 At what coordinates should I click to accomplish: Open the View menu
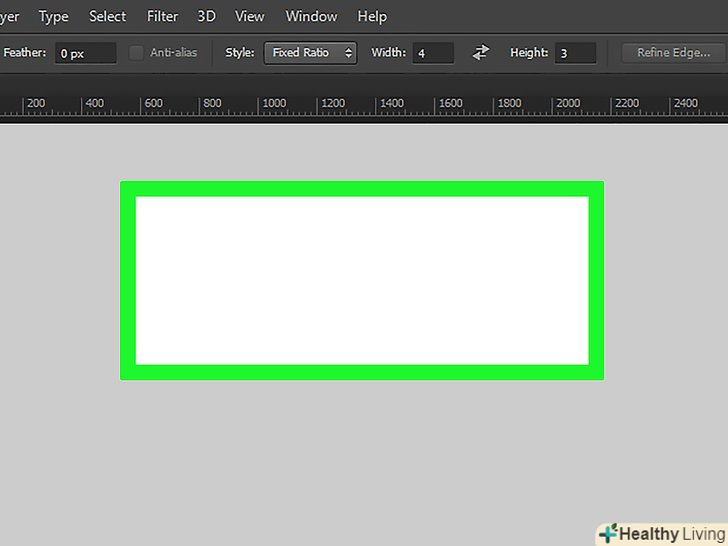pyautogui.click(x=250, y=16)
